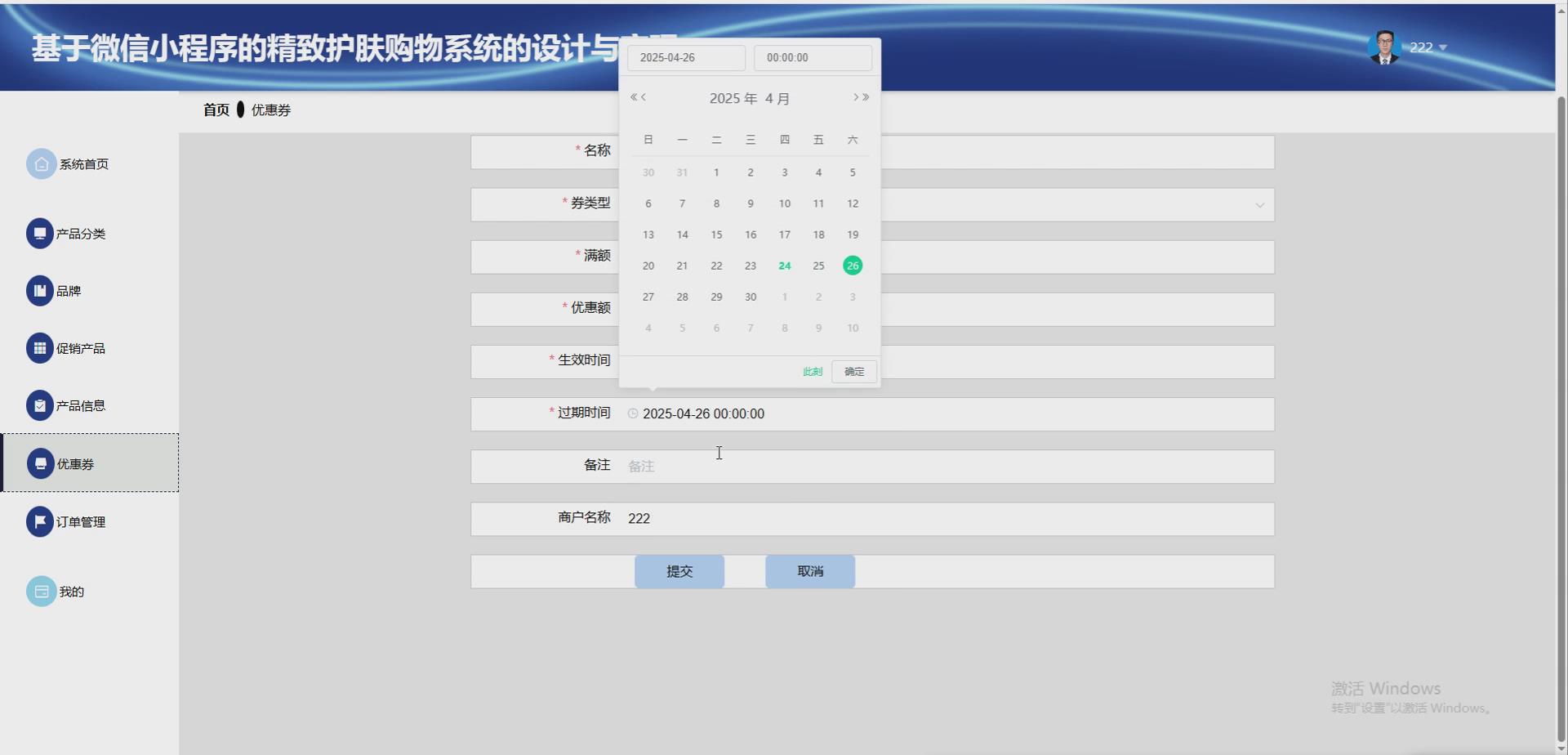1568x755 pixels.
Task: Click the 备注 remarks input field
Action: coord(817,466)
